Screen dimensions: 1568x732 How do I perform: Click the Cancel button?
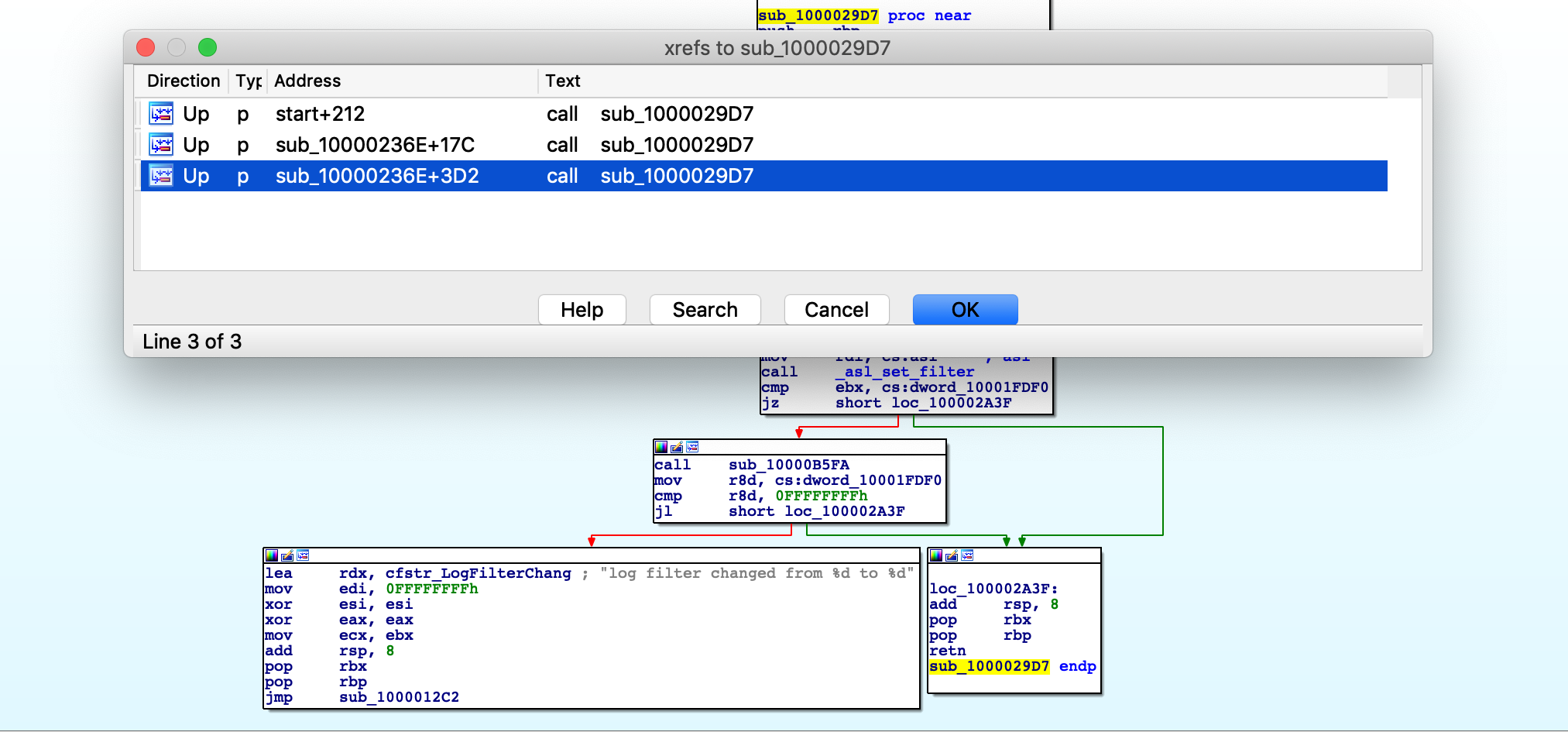click(x=837, y=310)
